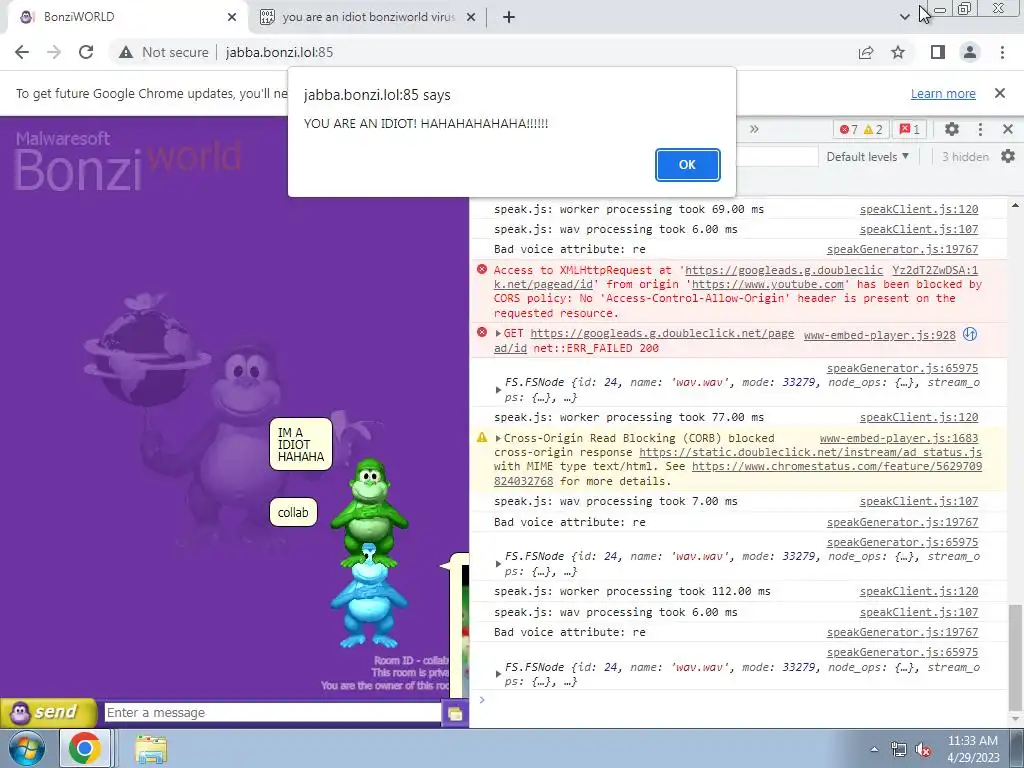Open the Chrome profile avatar menu
The image size is (1024, 768).
(x=970, y=52)
